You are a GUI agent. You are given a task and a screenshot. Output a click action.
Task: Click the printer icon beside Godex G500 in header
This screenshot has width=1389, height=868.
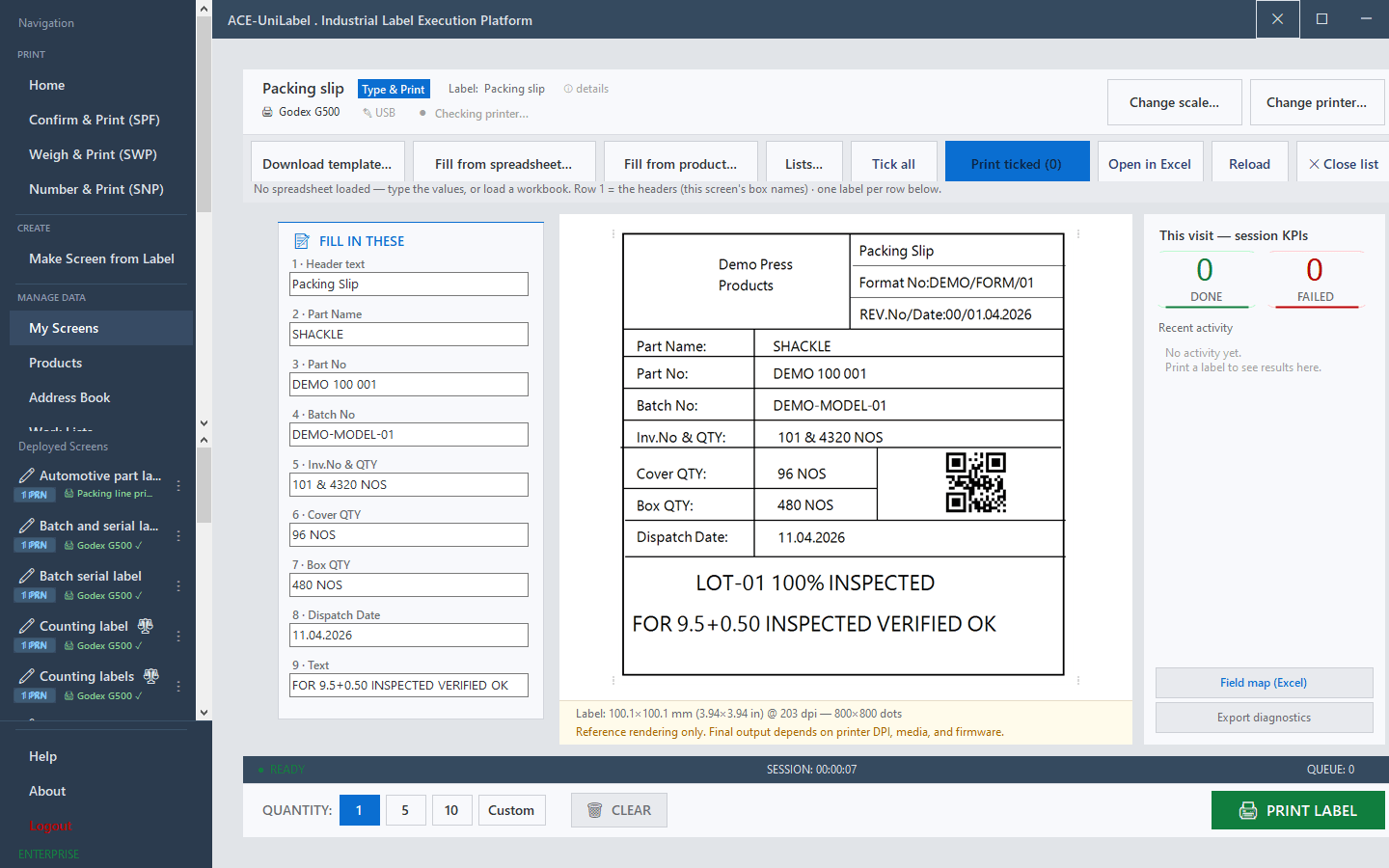tap(267, 112)
